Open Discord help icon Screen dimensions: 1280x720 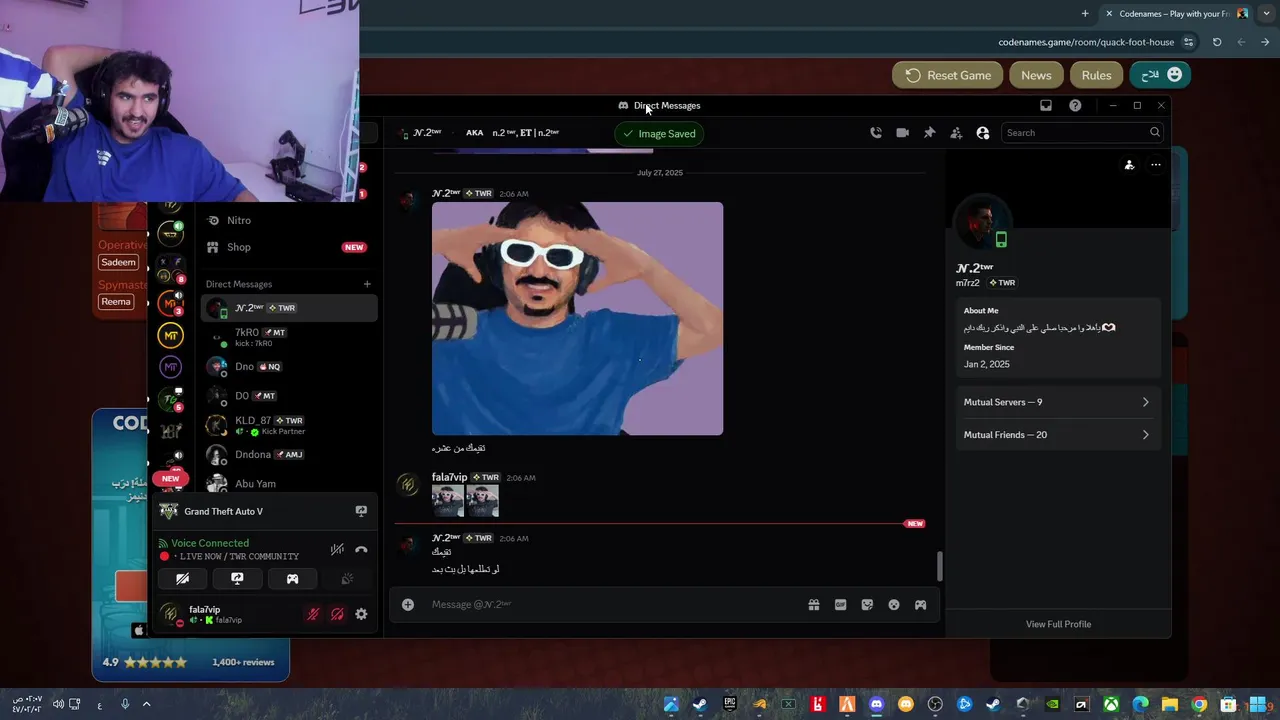1075,105
